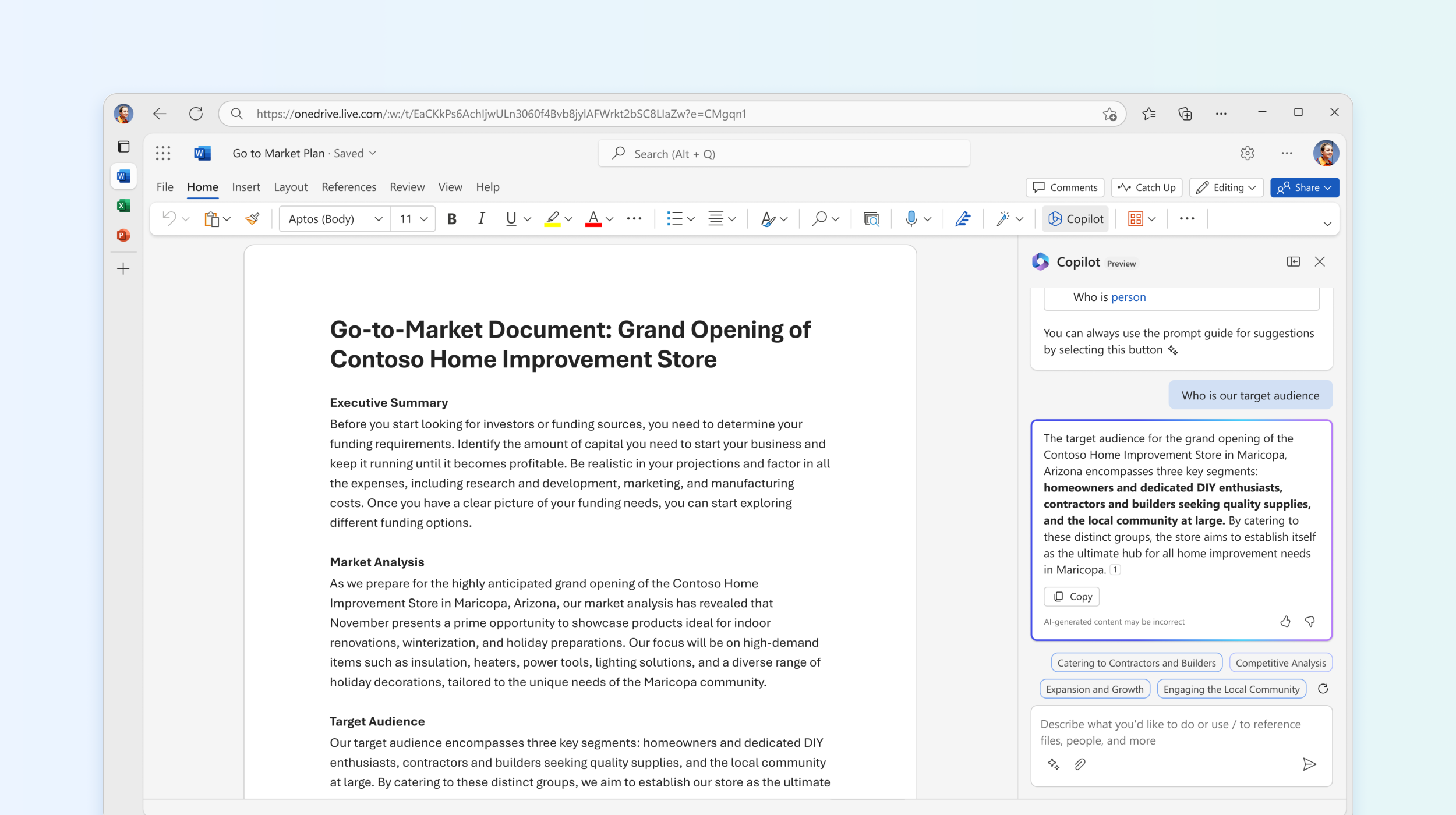Click the Underline formatting icon

click(x=508, y=218)
